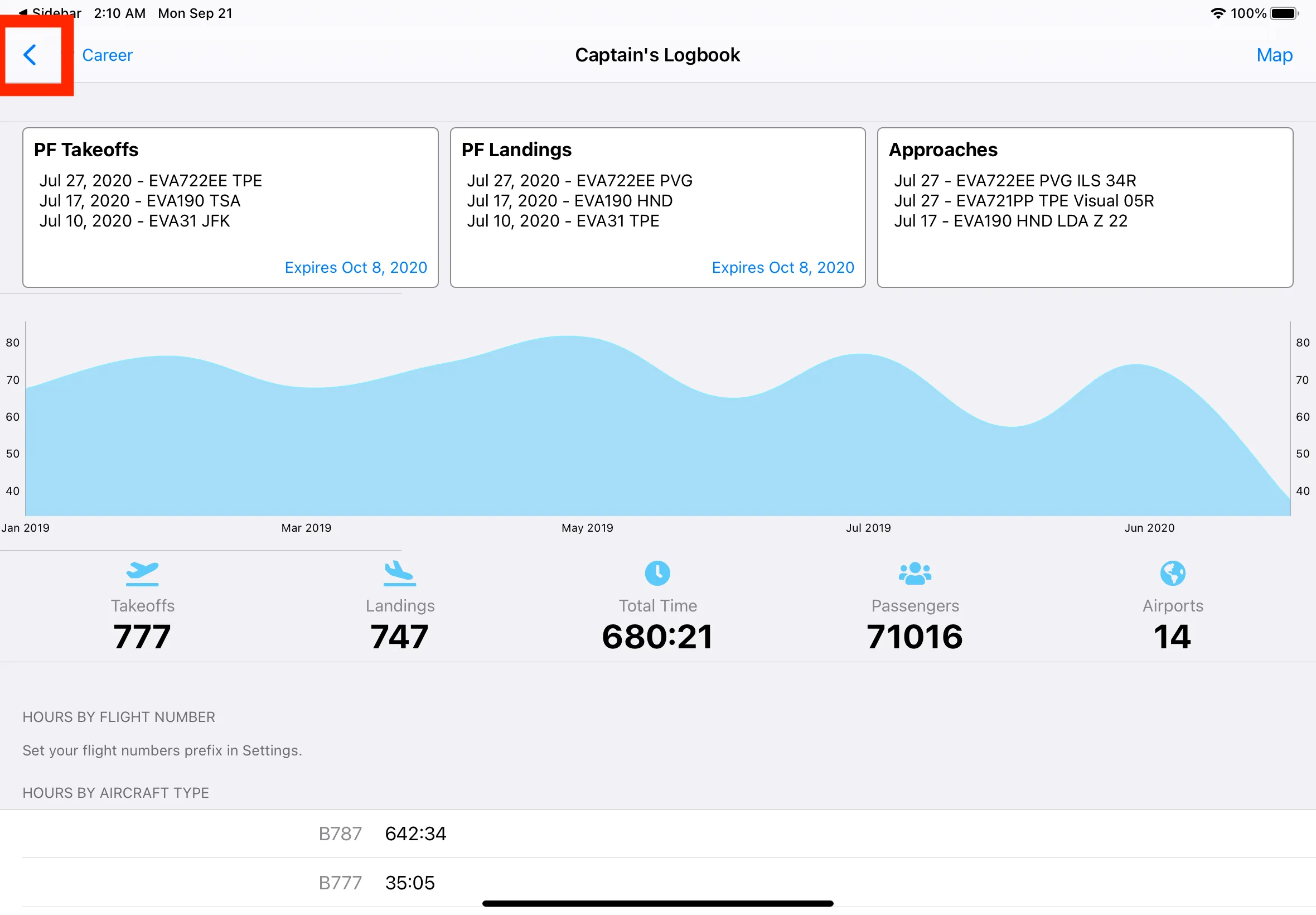Tap the Total Time clock icon
The width and height of the screenshot is (1316, 915).
tap(657, 573)
